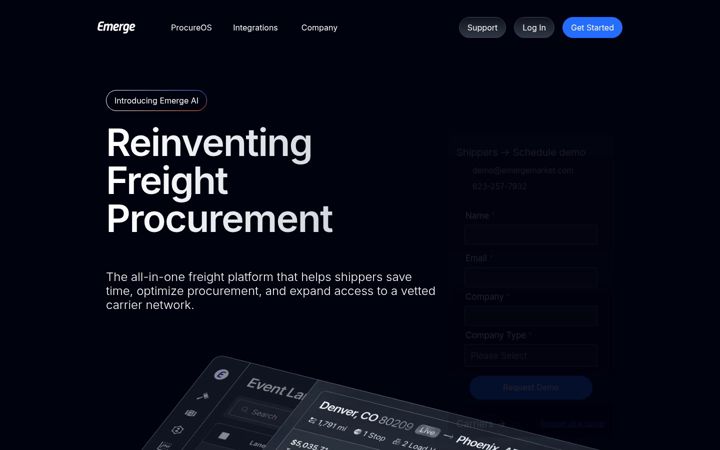This screenshot has width=720, height=450.
Task: Open the Introducing Emerge AI pill
Action: click(x=156, y=101)
